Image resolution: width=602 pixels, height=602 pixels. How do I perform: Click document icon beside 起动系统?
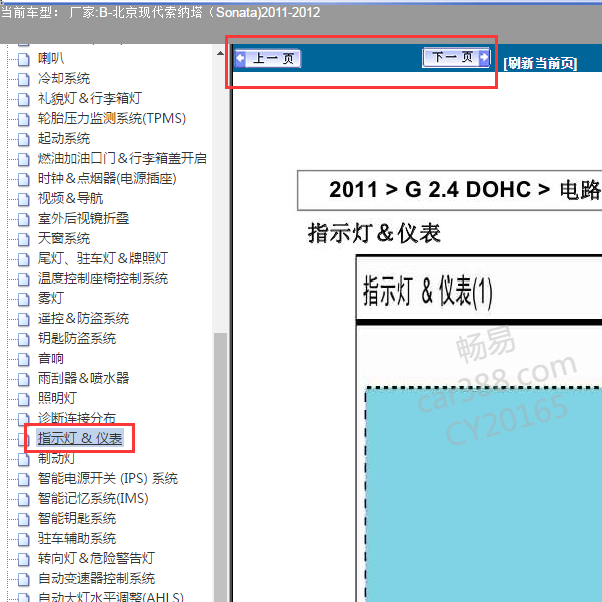pyautogui.click(x=24, y=139)
